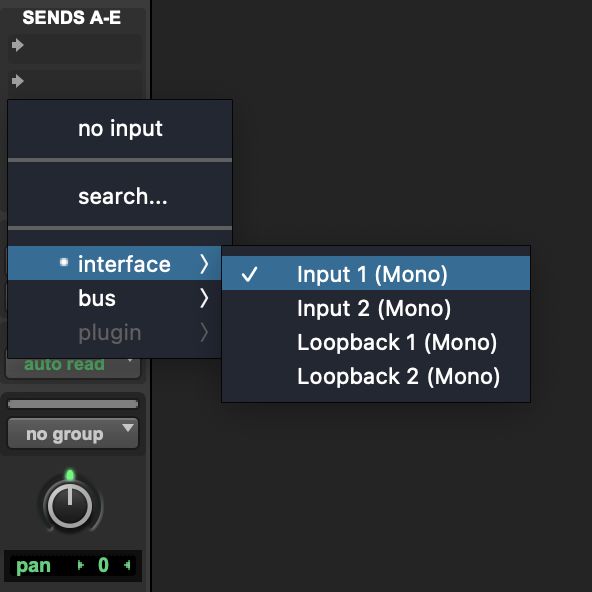The height and width of the screenshot is (592, 592).
Task: Click the right pan arrow indicator
Action: [127, 565]
